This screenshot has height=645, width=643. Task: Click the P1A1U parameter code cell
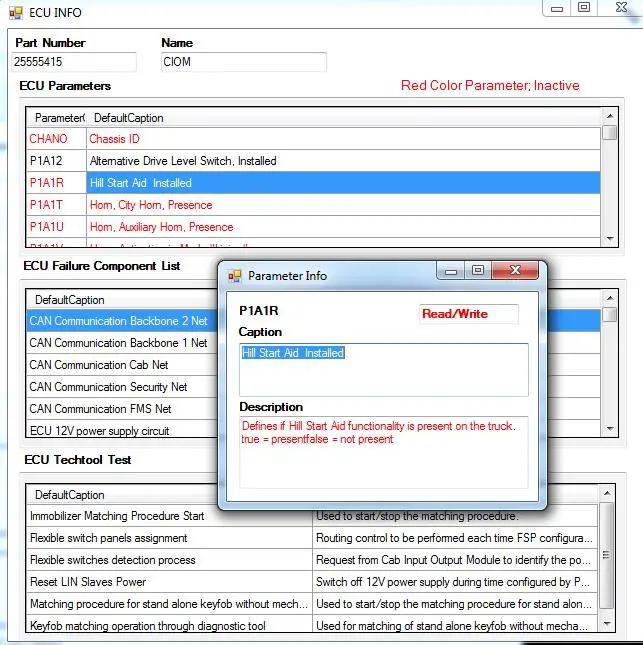pos(56,227)
